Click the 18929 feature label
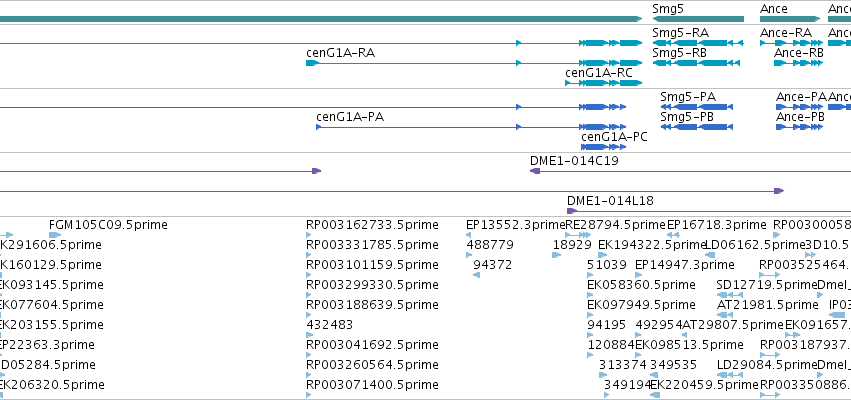The image size is (851, 400). tap(572, 245)
